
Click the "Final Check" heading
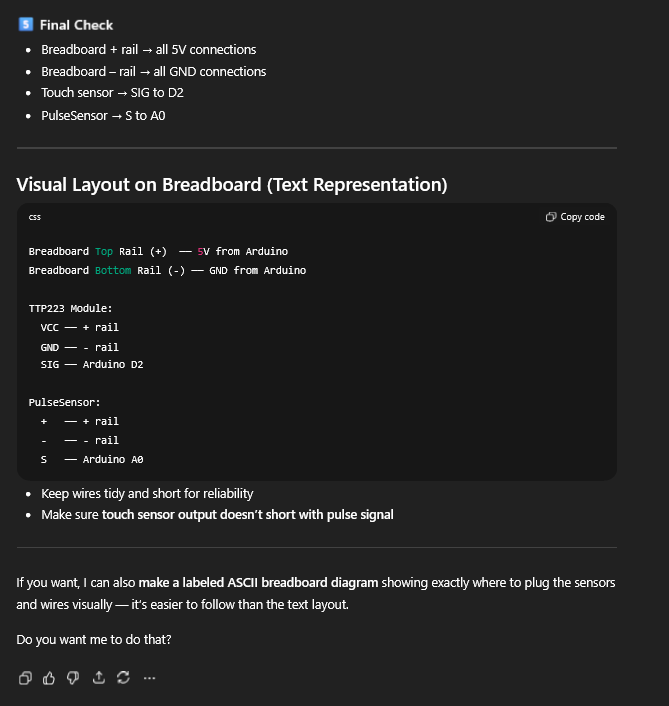coord(76,25)
